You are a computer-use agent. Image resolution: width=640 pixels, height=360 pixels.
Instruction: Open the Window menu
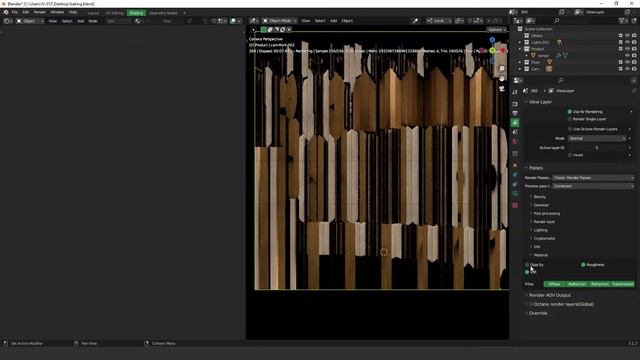tap(57, 12)
